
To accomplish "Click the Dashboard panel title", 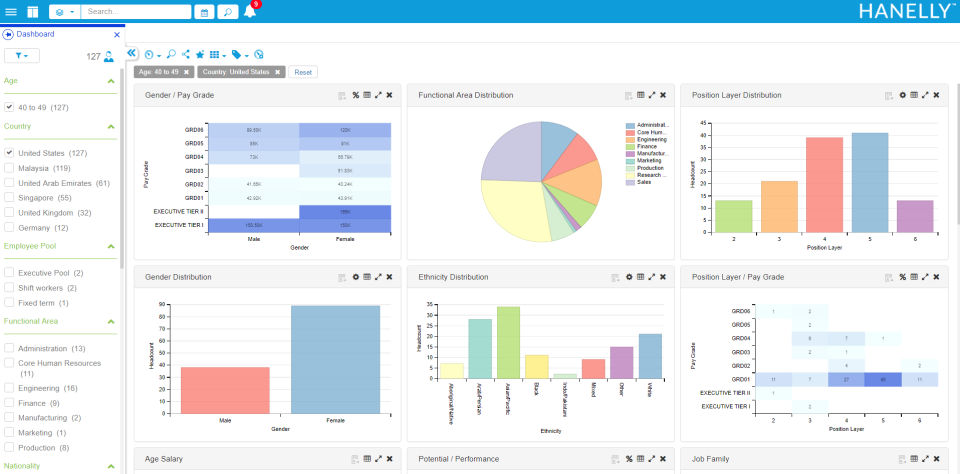I will tap(36, 34).
